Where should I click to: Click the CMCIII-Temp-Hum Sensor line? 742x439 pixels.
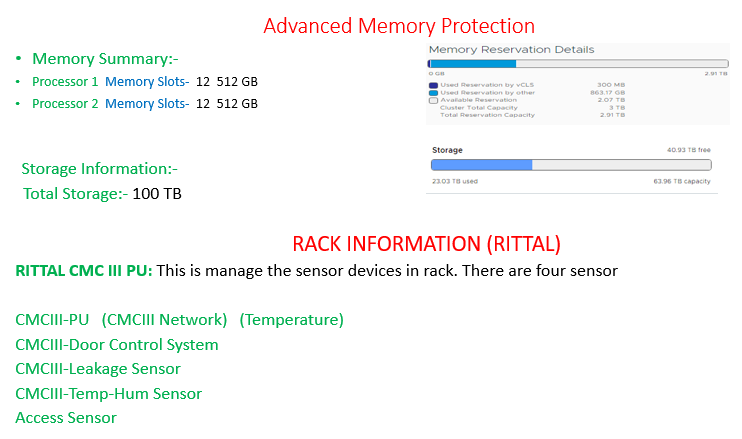pyautogui.click(x=108, y=394)
